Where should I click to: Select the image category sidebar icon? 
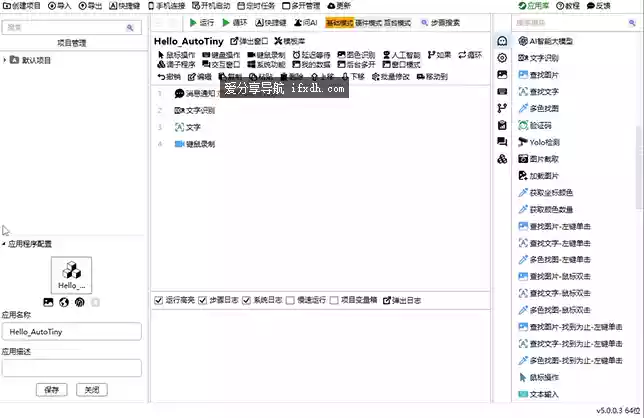502,75
